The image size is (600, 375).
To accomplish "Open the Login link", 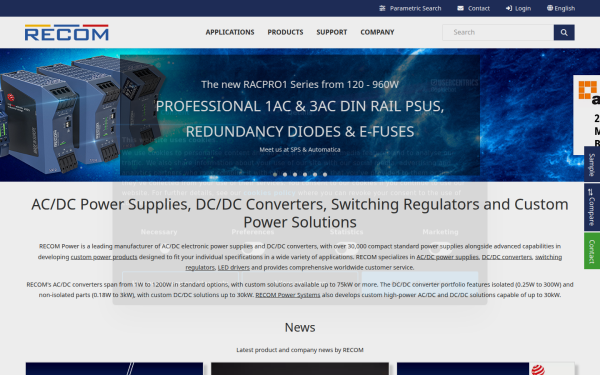I will [518, 8].
